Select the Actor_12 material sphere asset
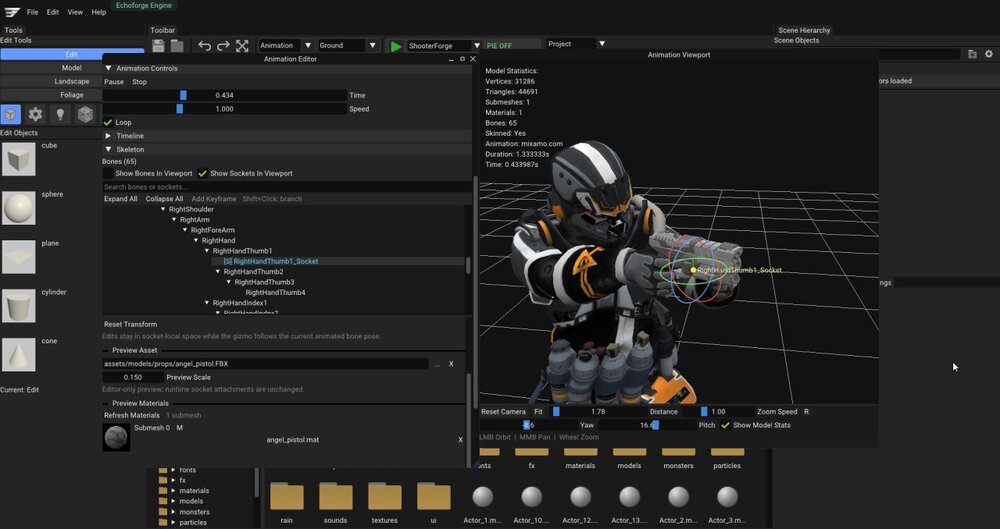 [580, 496]
